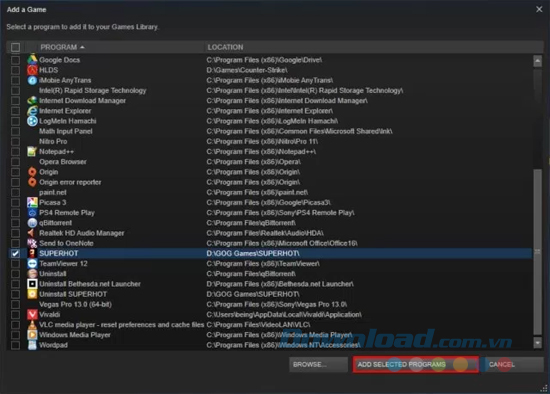This screenshot has width=550, height=394.
Task: Click the Origin error reporter icon
Action: [32, 182]
